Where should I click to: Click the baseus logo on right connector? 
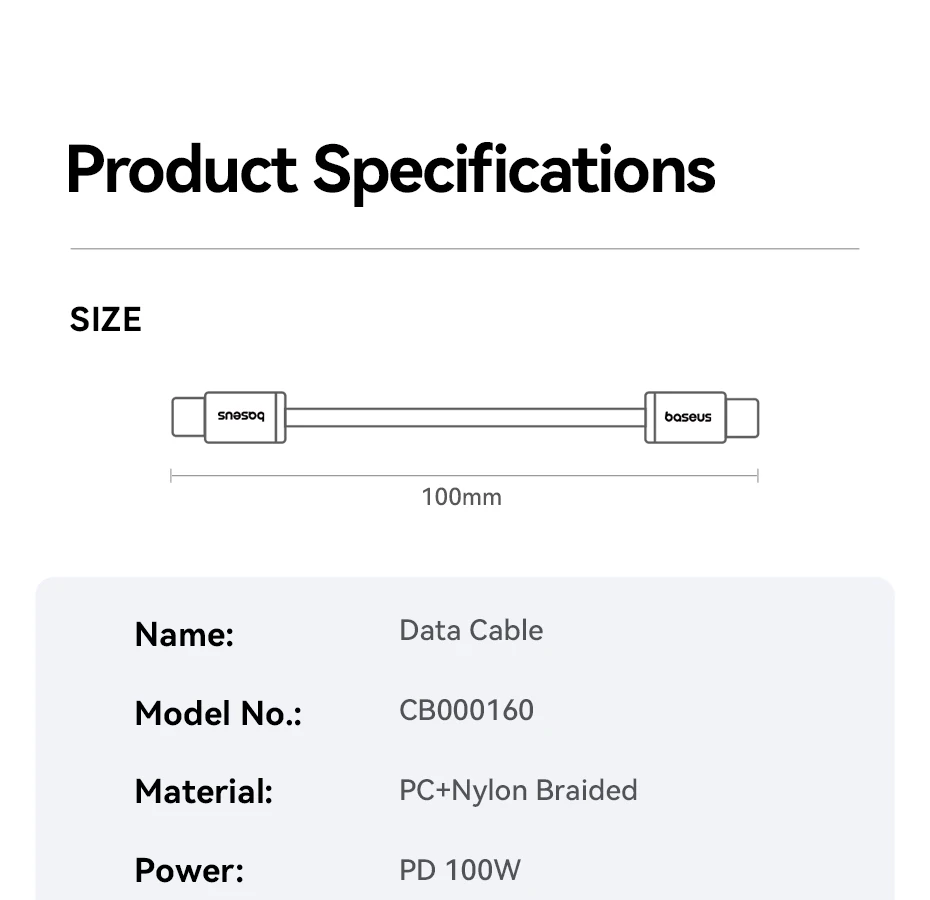(x=688, y=417)
